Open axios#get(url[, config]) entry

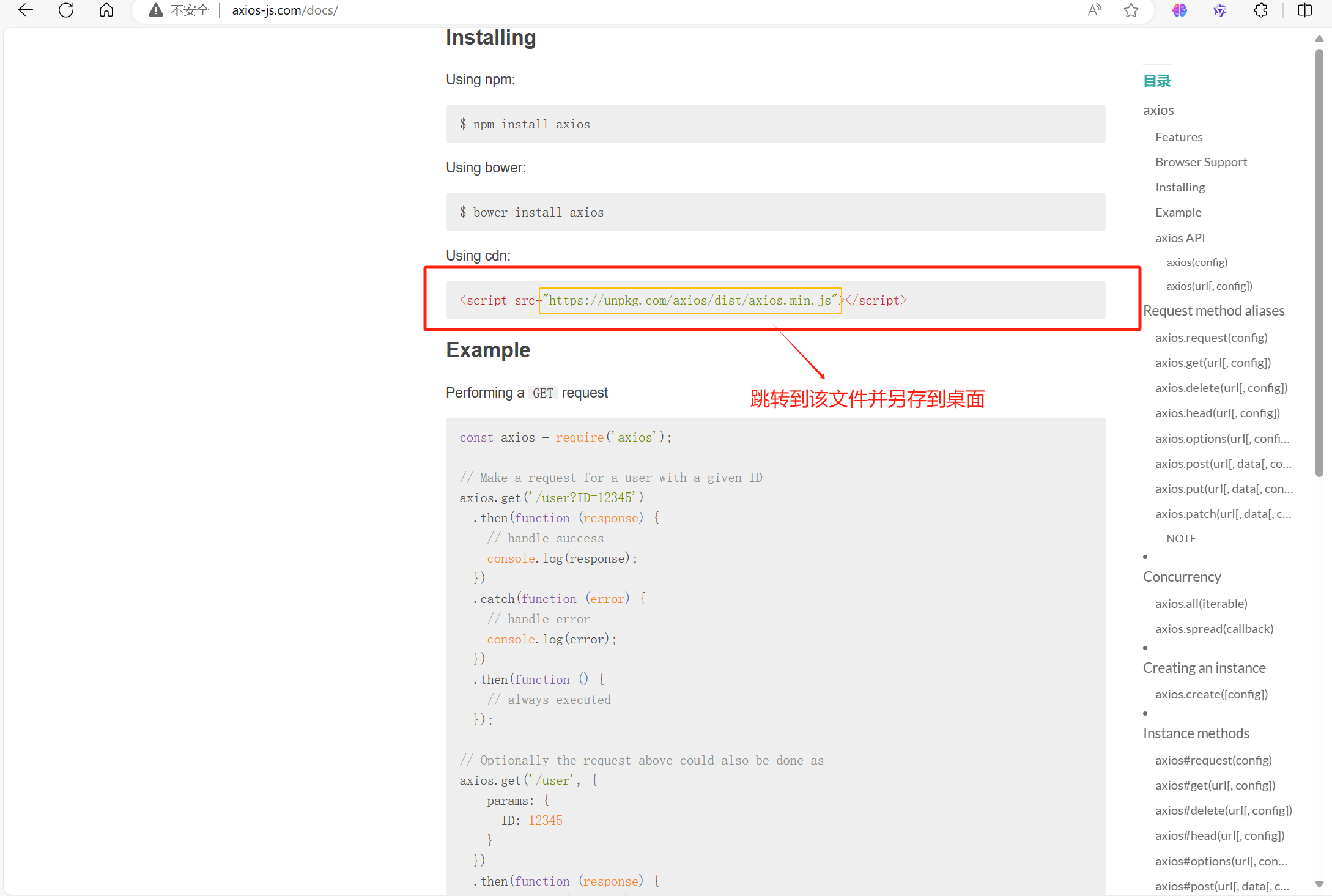pos(1215,785)
